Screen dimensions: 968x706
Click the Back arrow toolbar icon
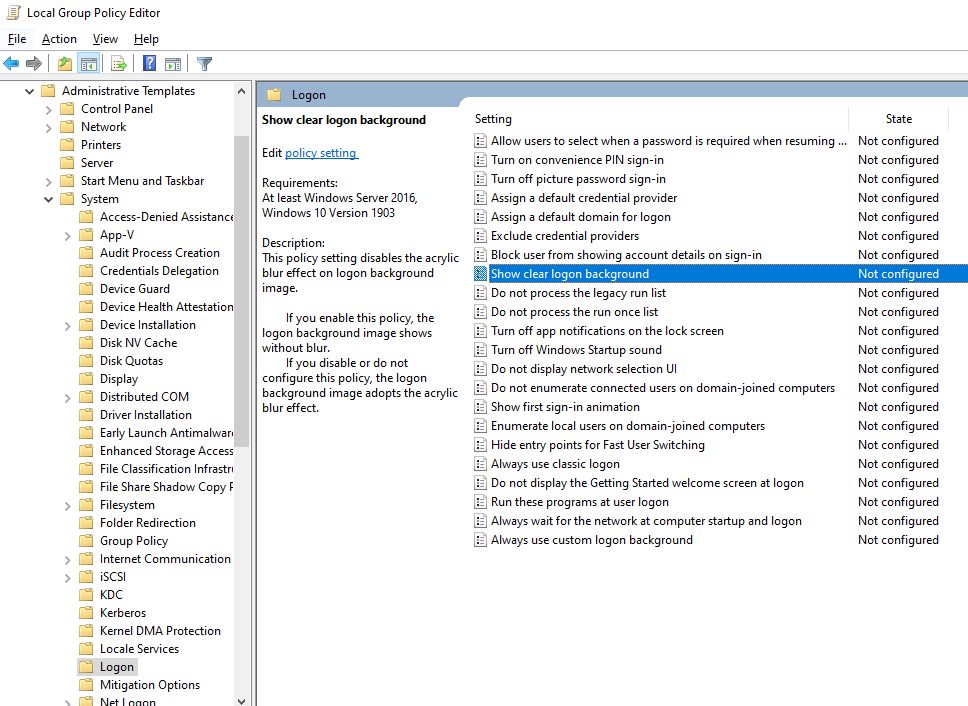[x=11, y=63]
